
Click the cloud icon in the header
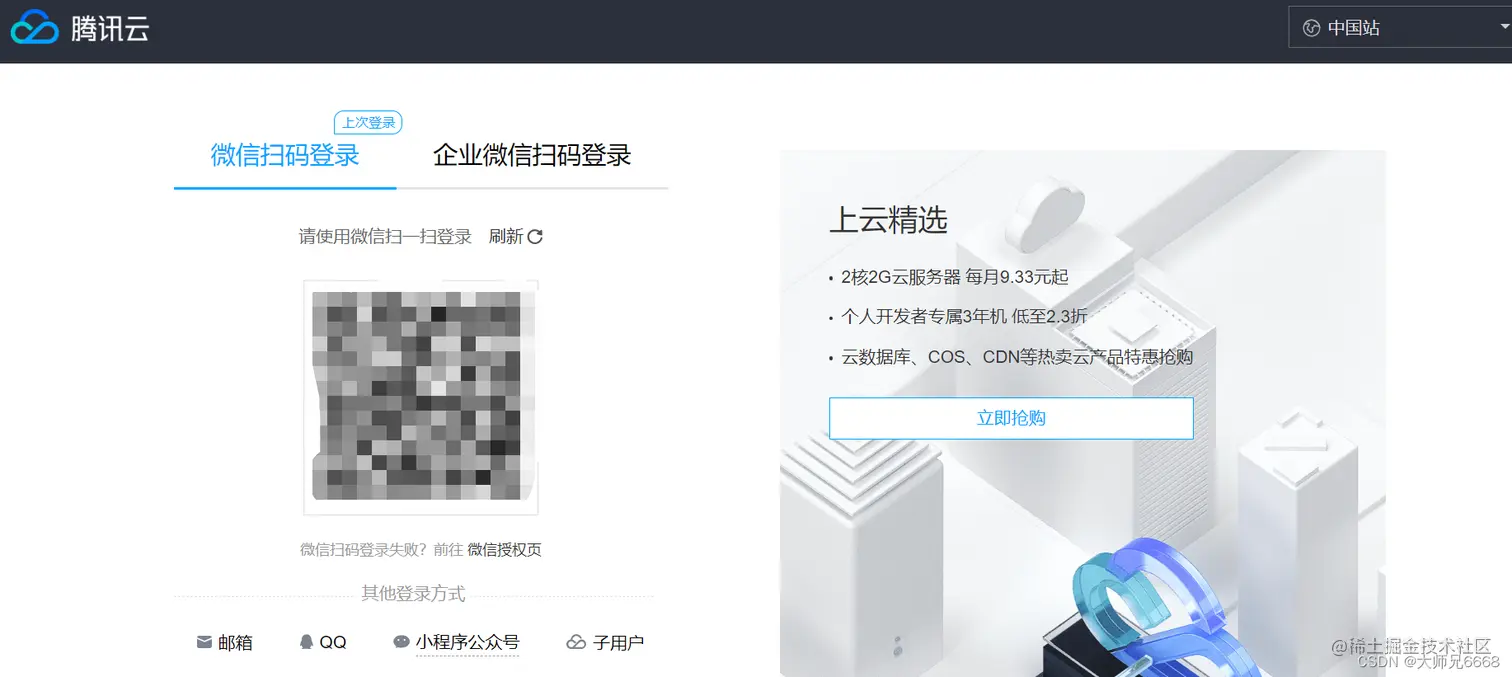tap(33, 27)
